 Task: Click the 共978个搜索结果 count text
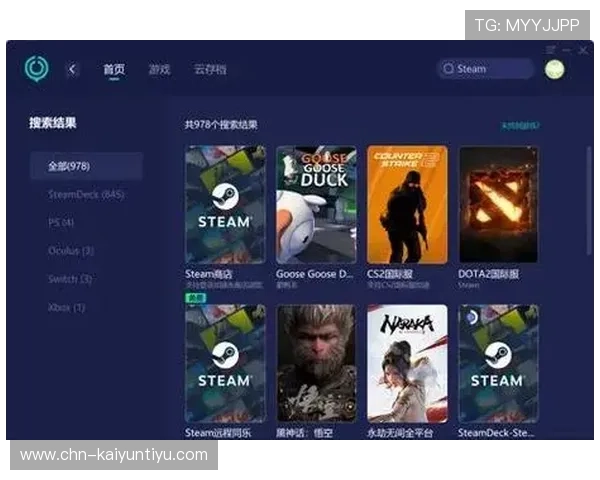point(221,124)
